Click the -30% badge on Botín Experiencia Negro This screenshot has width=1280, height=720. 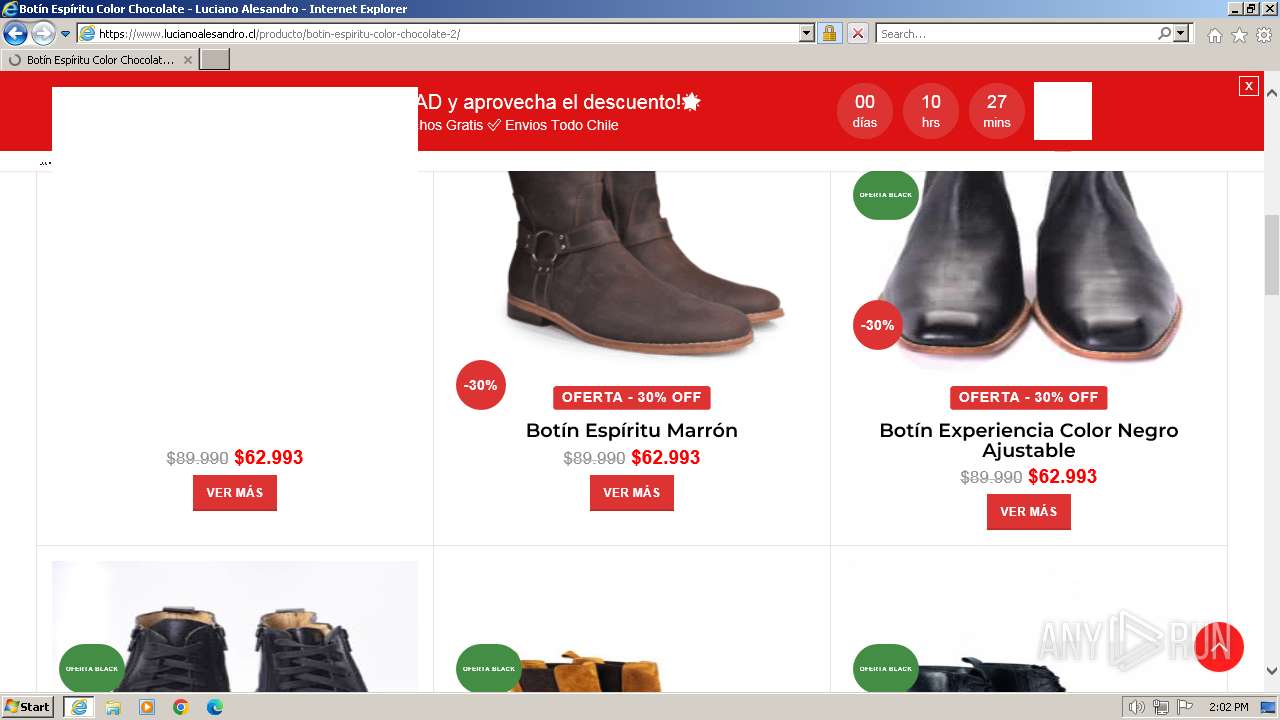pyautogui.click(x=878, y=325)
